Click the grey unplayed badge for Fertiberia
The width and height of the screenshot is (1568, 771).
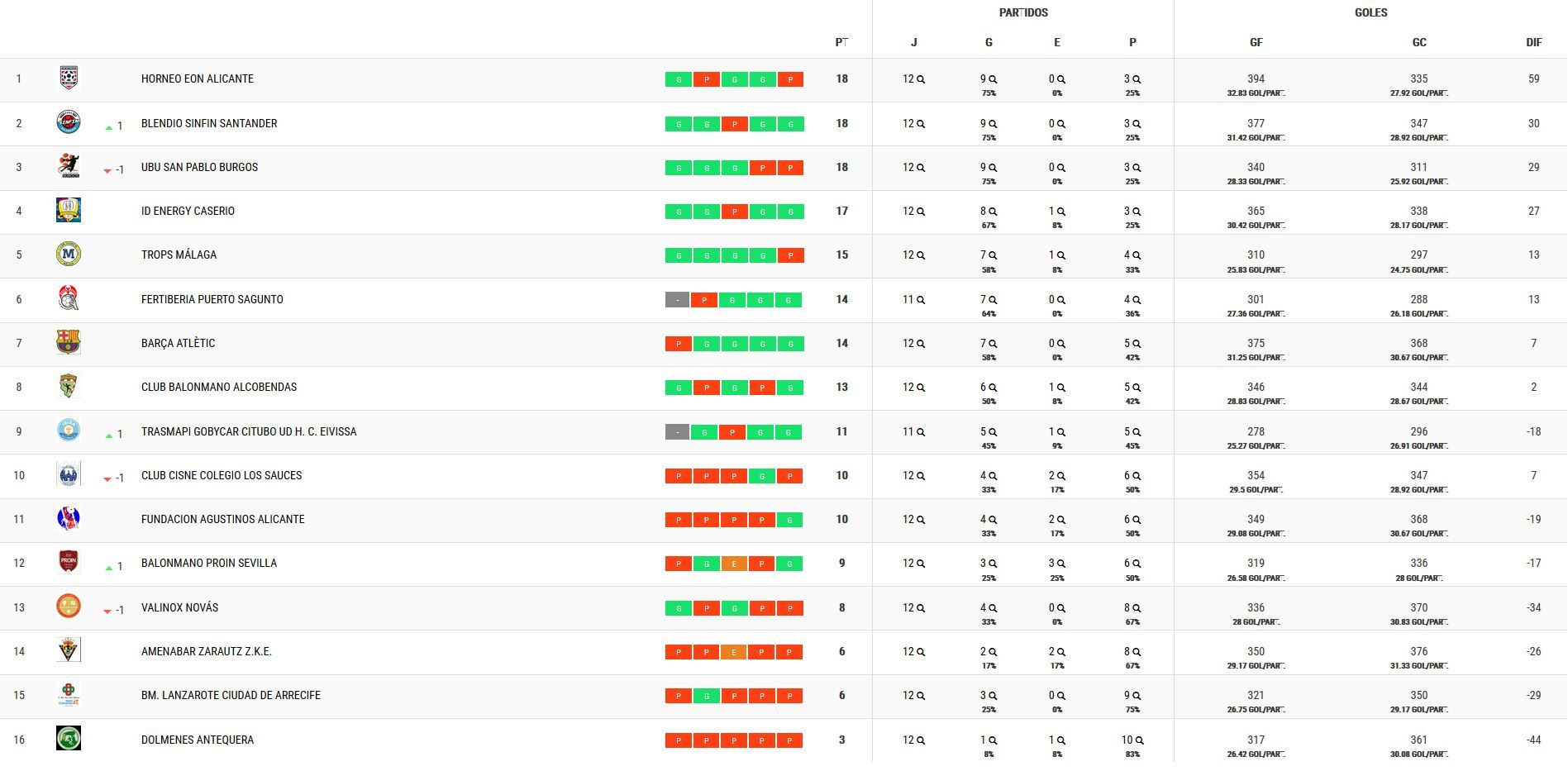677,300
